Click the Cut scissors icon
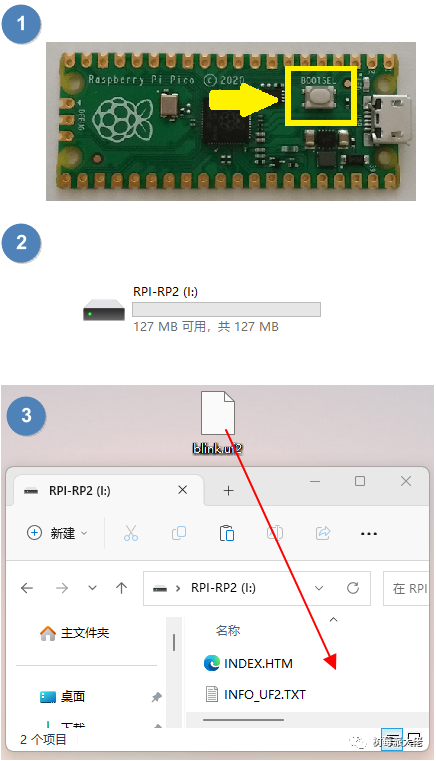 click(131, 533)
